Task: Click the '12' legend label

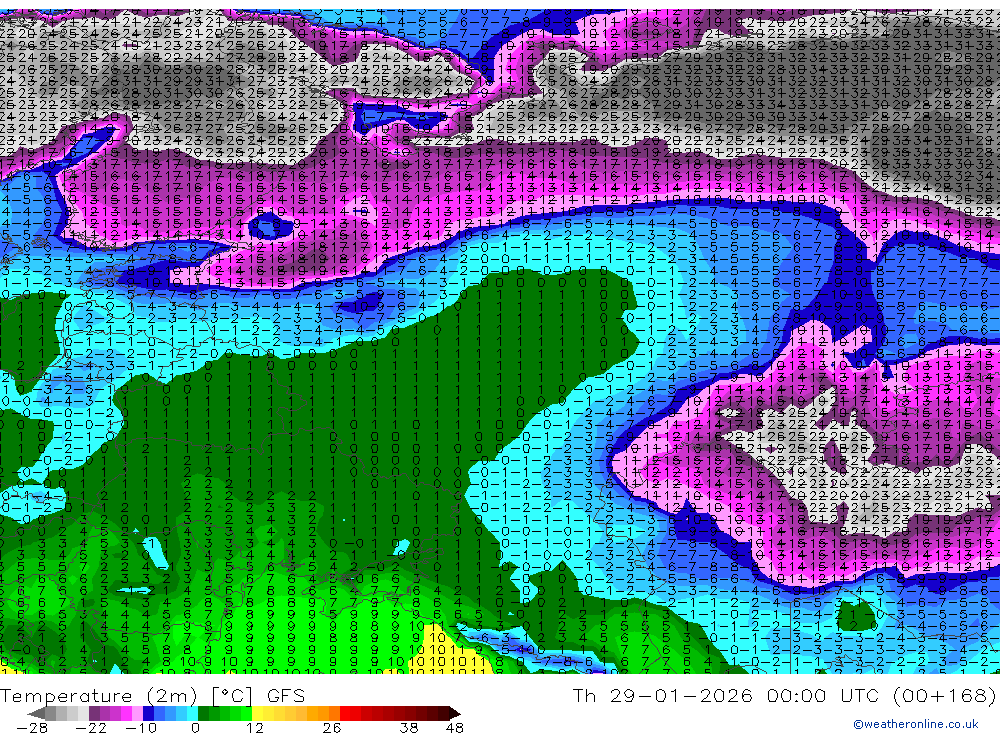Action: click(255, 728)
